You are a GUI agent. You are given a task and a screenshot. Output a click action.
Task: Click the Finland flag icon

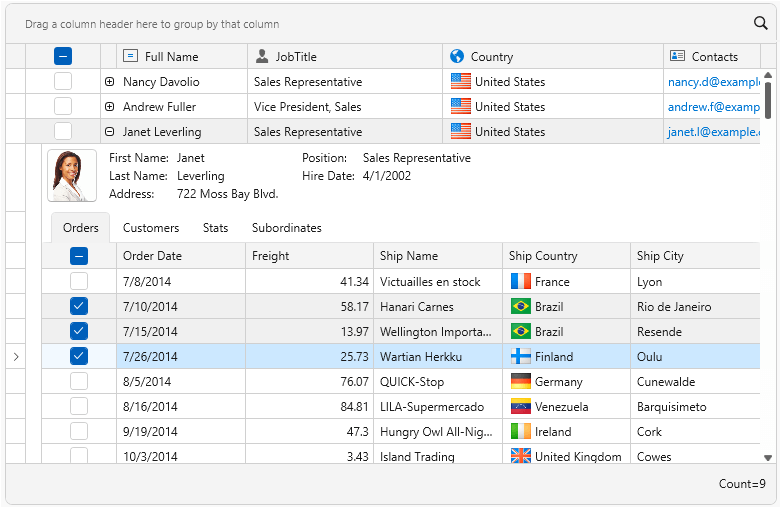point(520,356)
